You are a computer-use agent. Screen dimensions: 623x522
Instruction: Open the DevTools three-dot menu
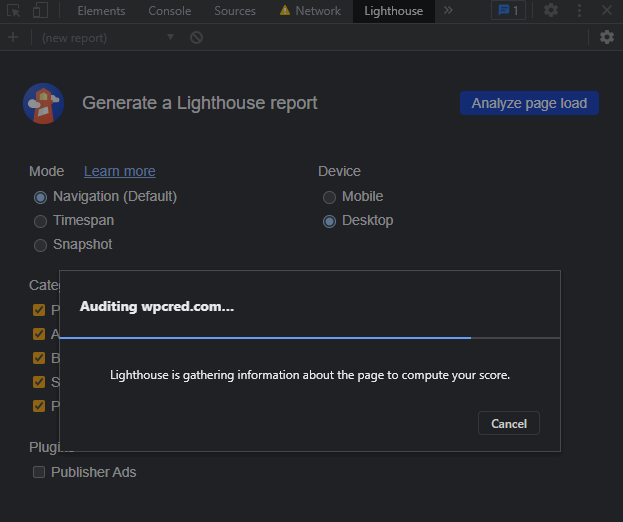click(579, 10)
